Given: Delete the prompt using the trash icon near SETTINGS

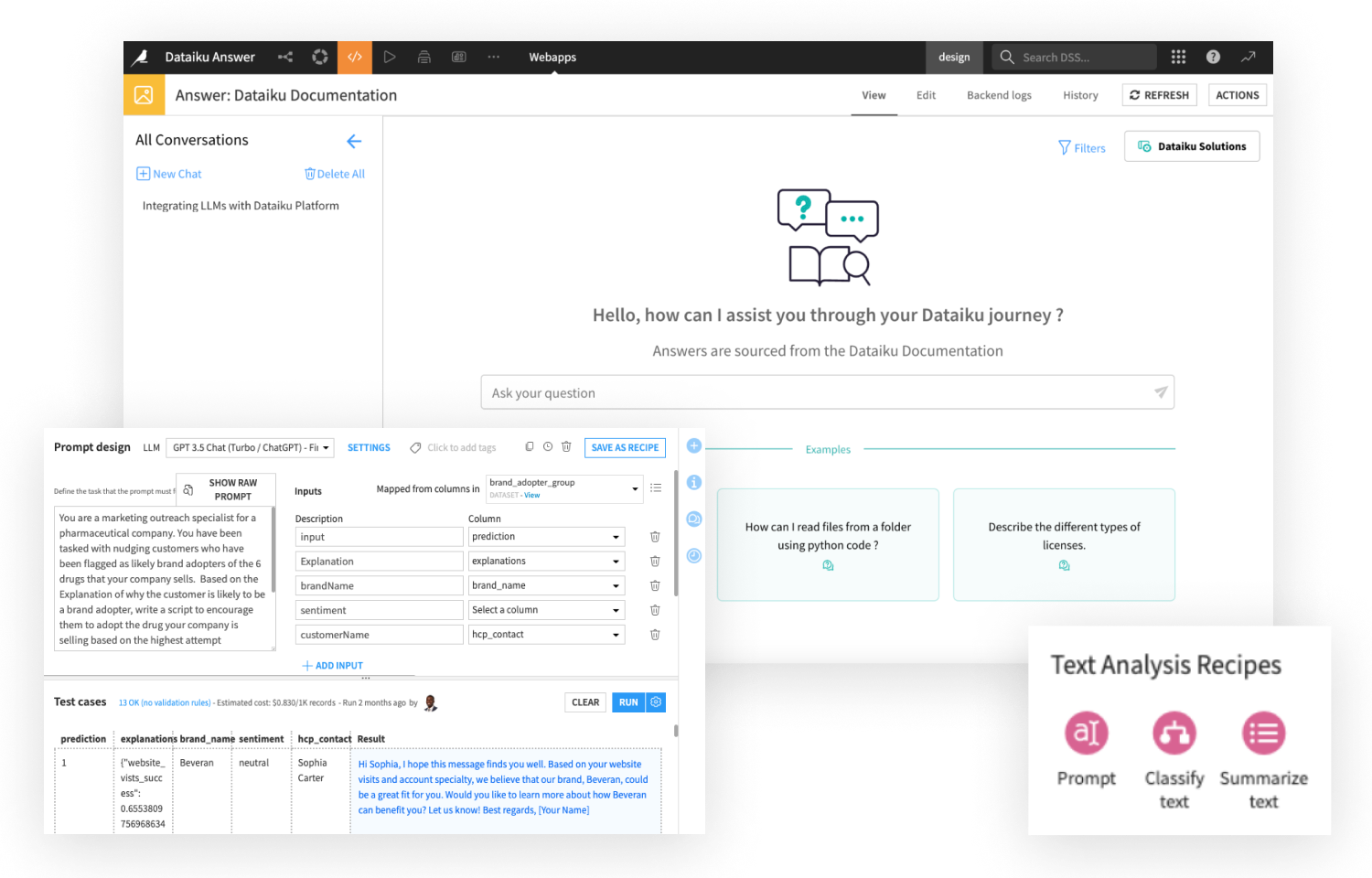Looking at the screenshot, I should [566, 446].
